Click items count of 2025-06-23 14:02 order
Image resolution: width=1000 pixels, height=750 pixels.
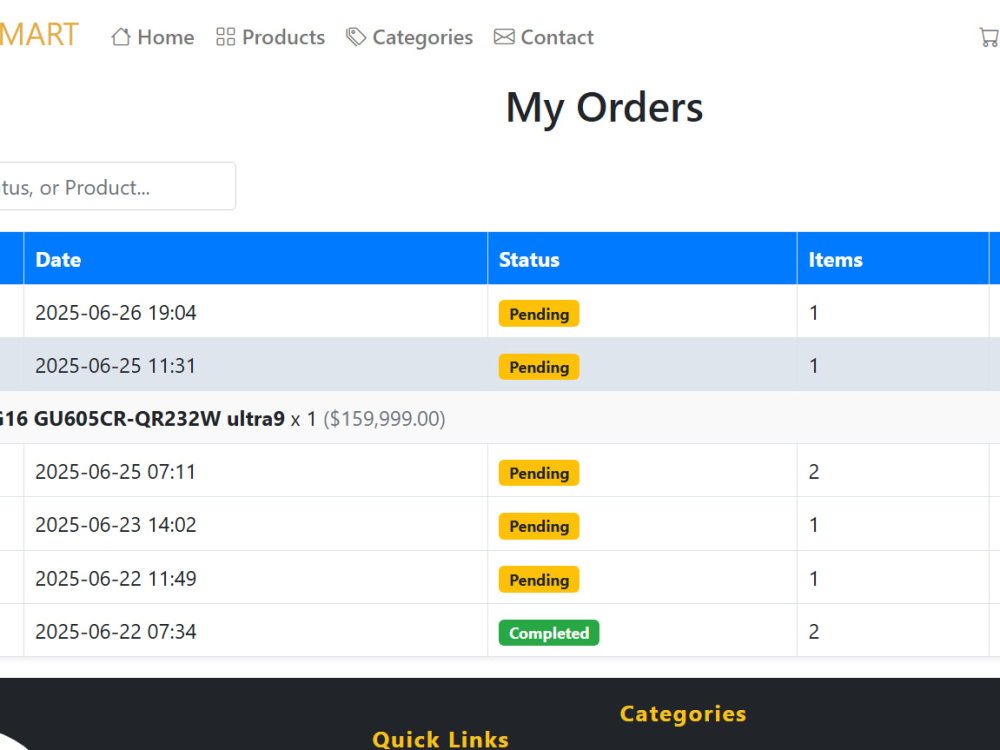814,524
